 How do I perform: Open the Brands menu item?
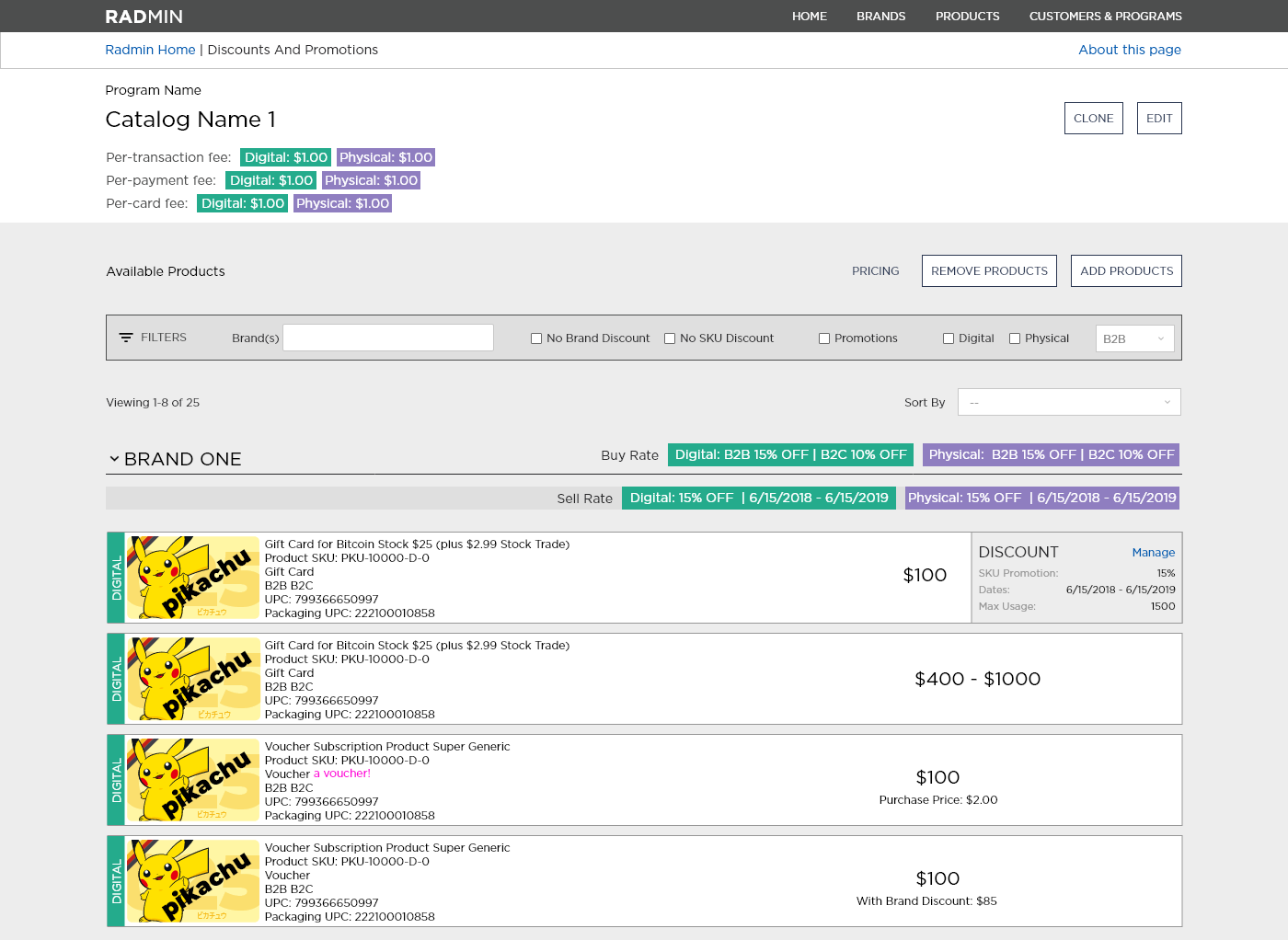tap(880, 17)
